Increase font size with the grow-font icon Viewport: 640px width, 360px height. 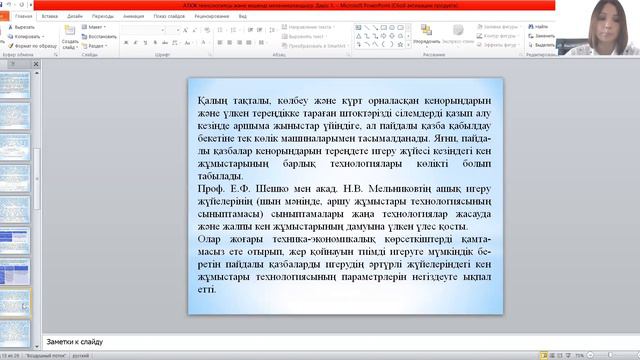[x=185, y=30]
